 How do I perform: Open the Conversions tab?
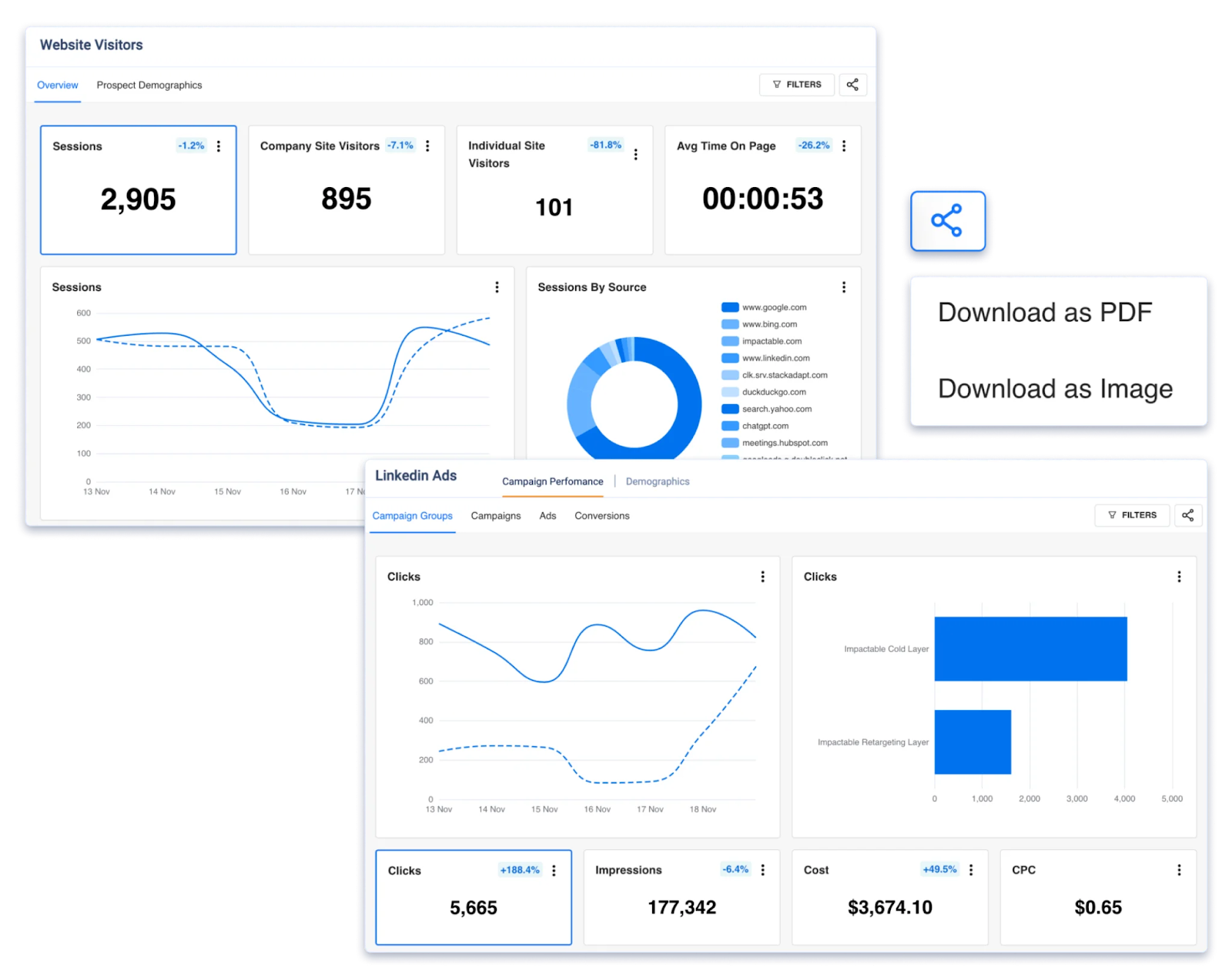point(601,516)
